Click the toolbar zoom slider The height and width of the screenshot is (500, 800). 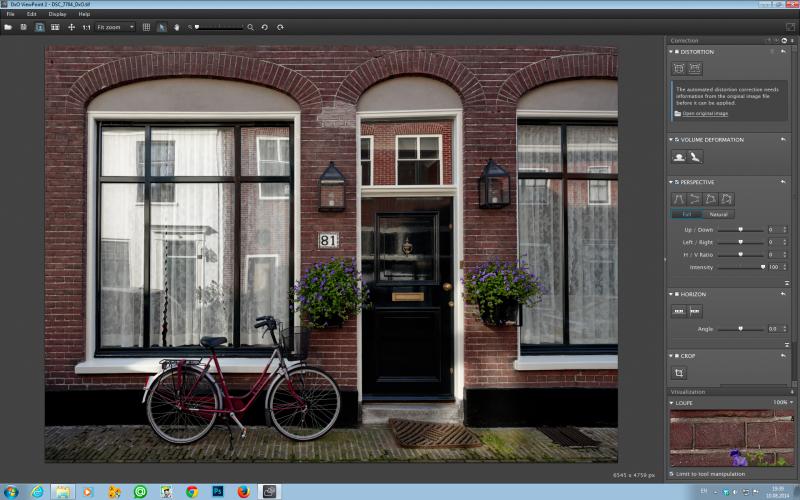point(218,27)
